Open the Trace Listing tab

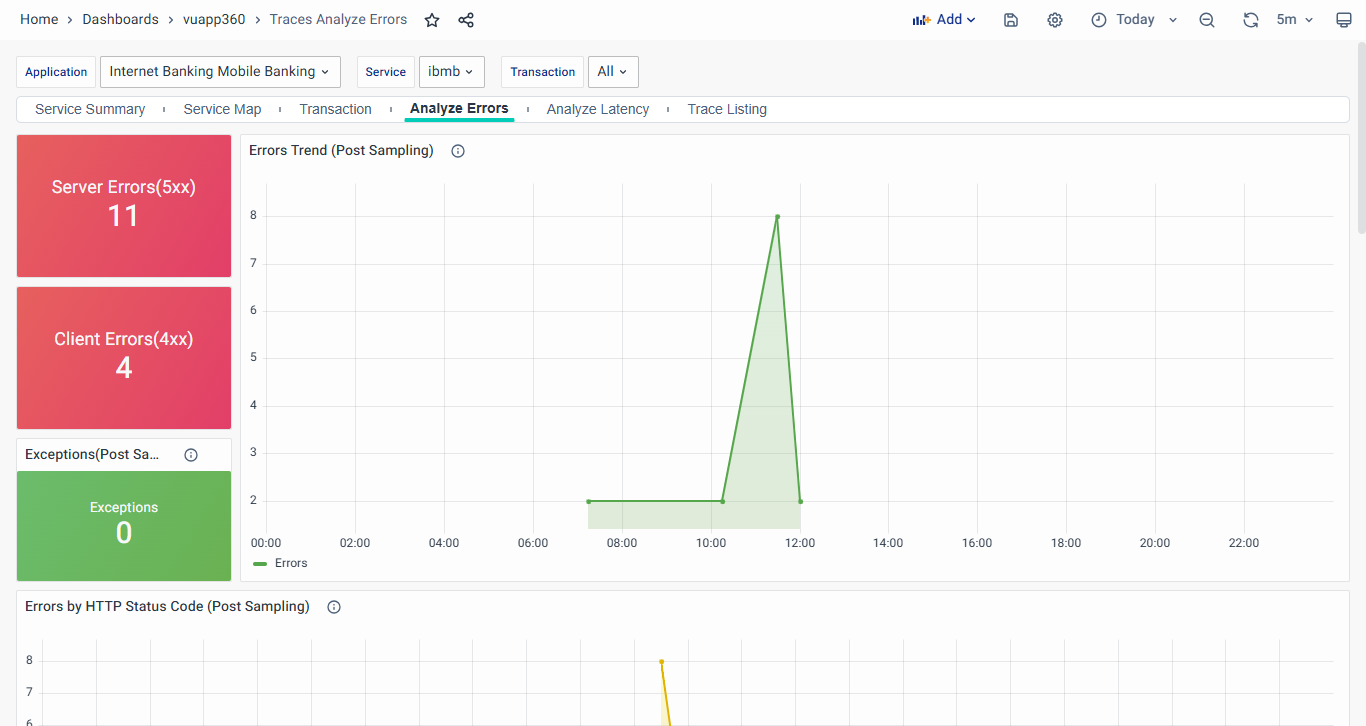[727, 110]
